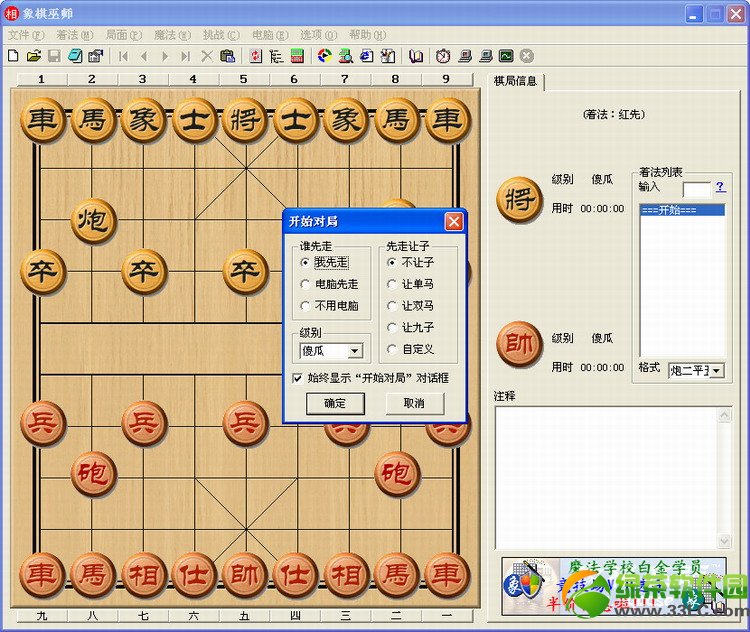
Task: Select the 自定义 radio button
Action: pos(392,349)
